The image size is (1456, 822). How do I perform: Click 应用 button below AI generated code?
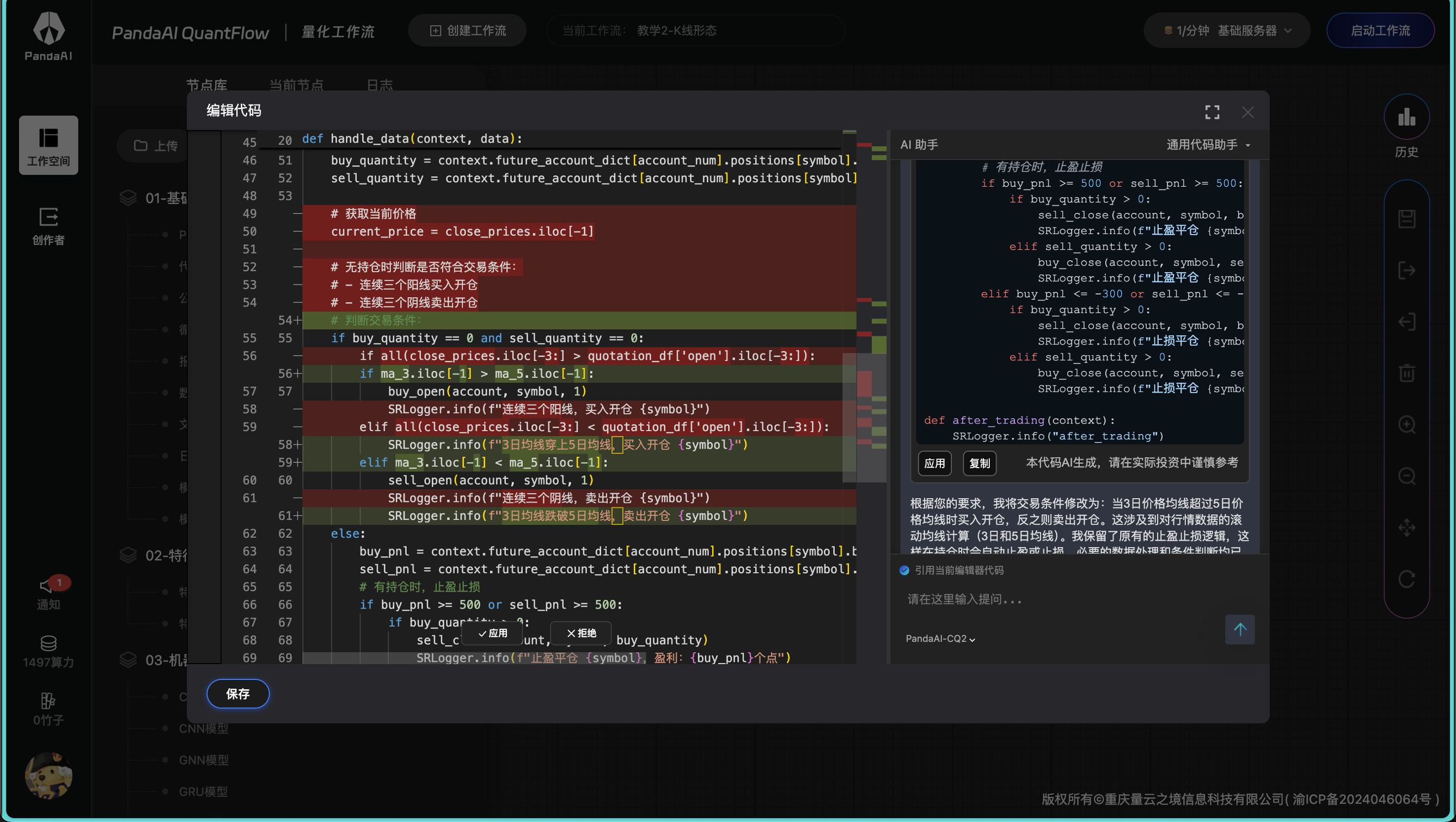934,463
